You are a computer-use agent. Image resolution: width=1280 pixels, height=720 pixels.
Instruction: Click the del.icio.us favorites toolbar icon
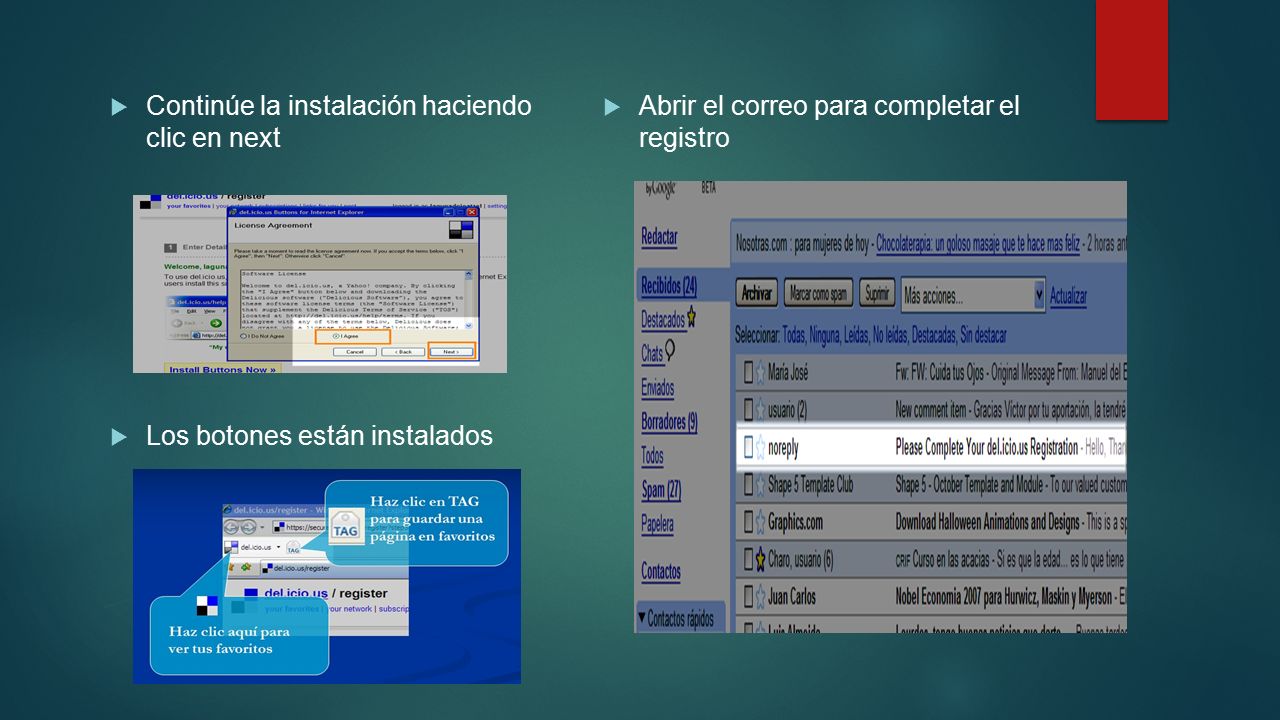tap(231, 547)
